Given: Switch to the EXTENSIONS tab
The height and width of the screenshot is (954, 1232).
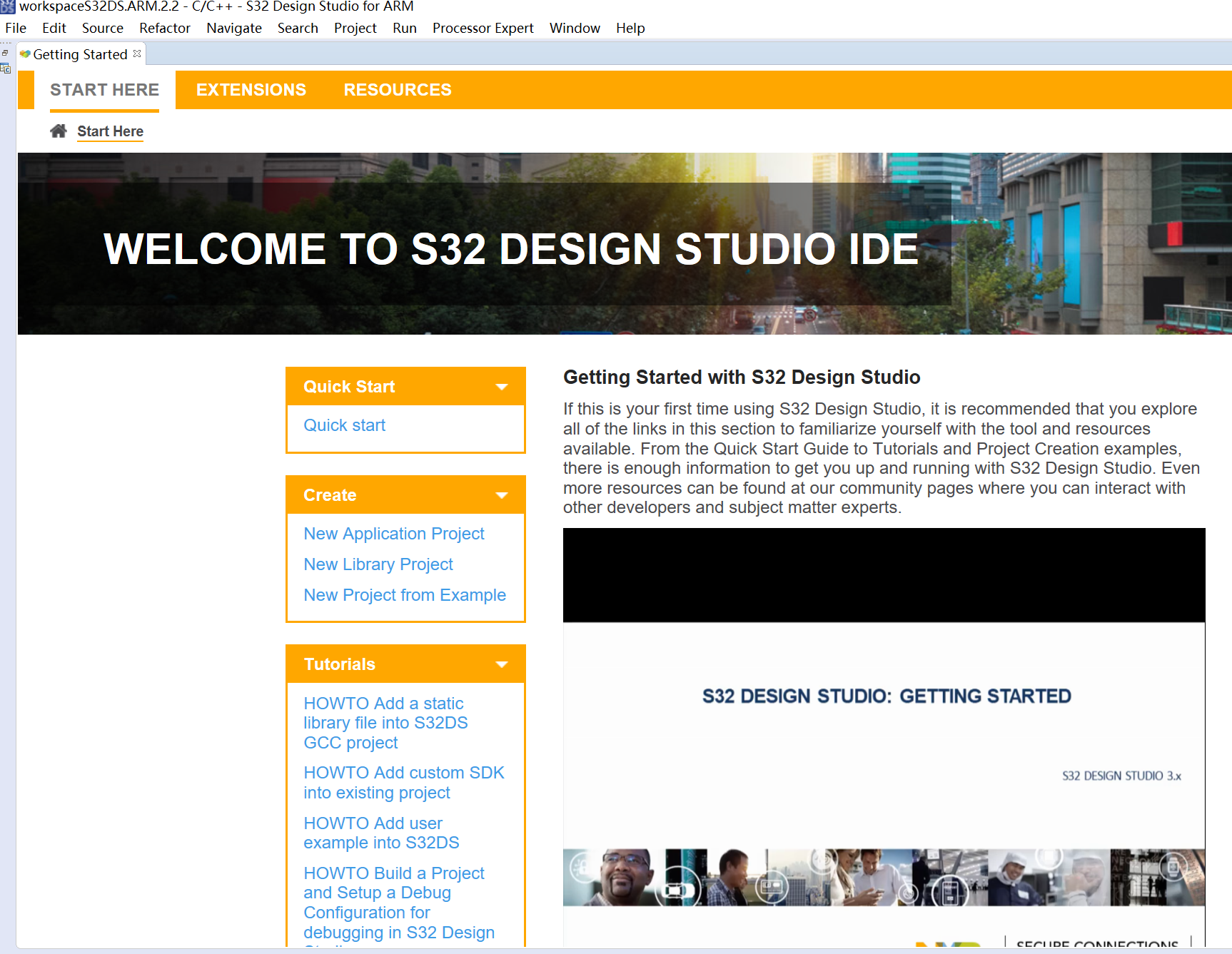Looking at the screenshot, I should (251, 90).
